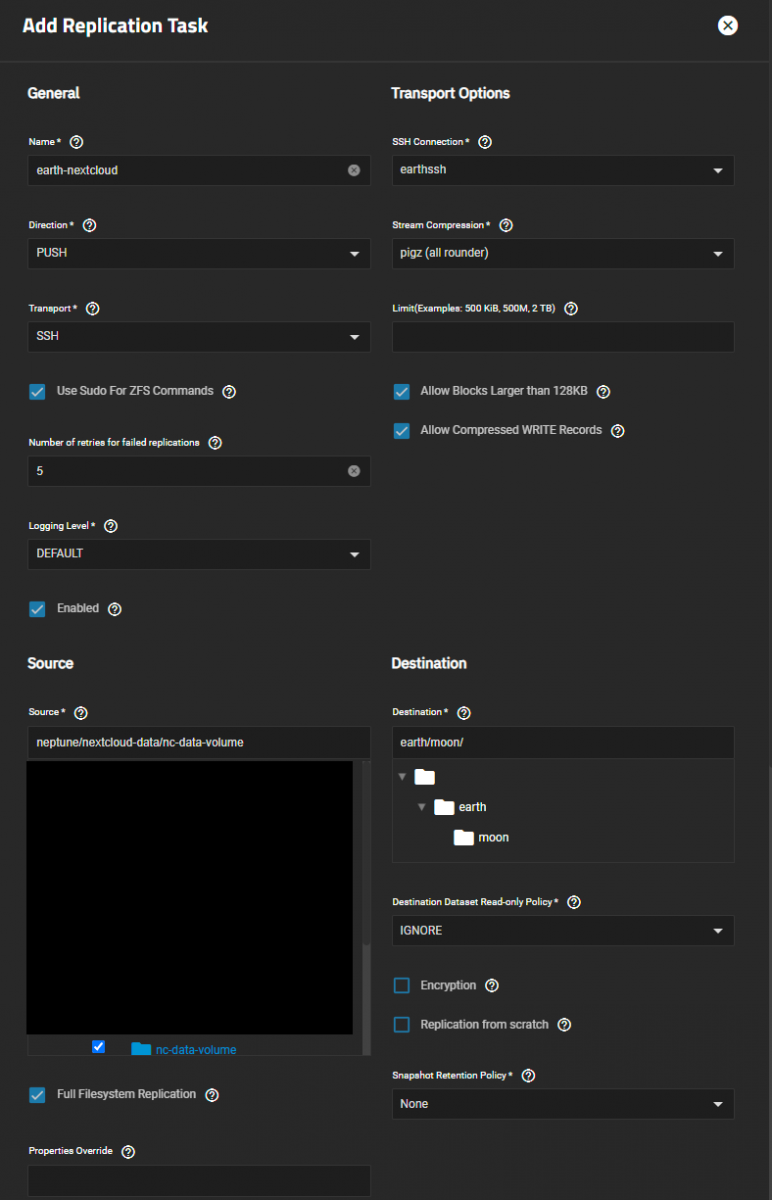Click the moon folder icon in destination tree
772x1200 pixels.
463,838
